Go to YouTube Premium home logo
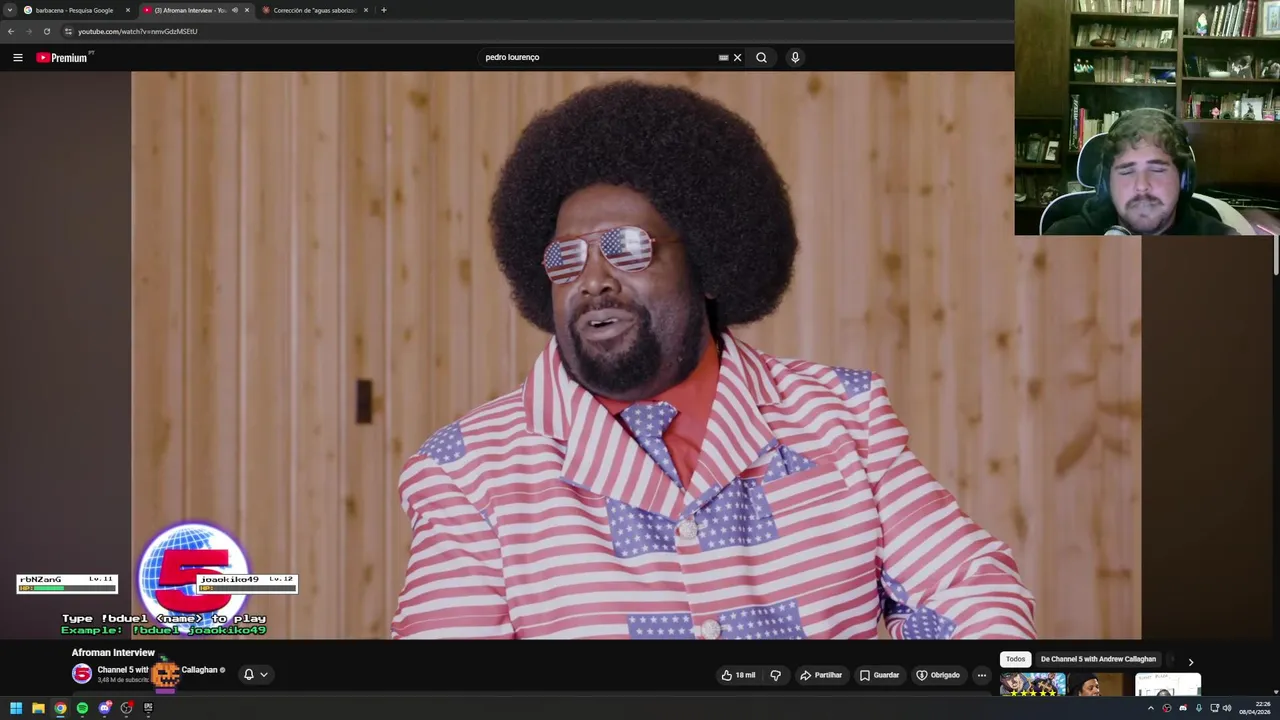The height and width of the screenshot is (720, 1280). [63, 58]
